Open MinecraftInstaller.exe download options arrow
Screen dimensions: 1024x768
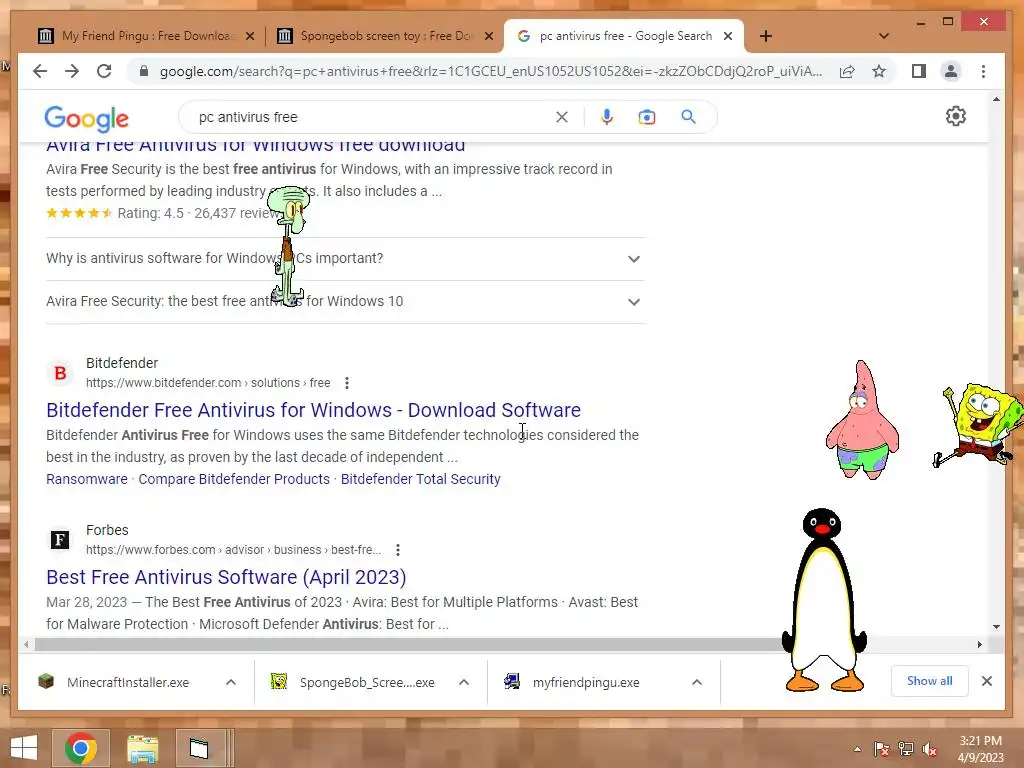pos(231,682)
